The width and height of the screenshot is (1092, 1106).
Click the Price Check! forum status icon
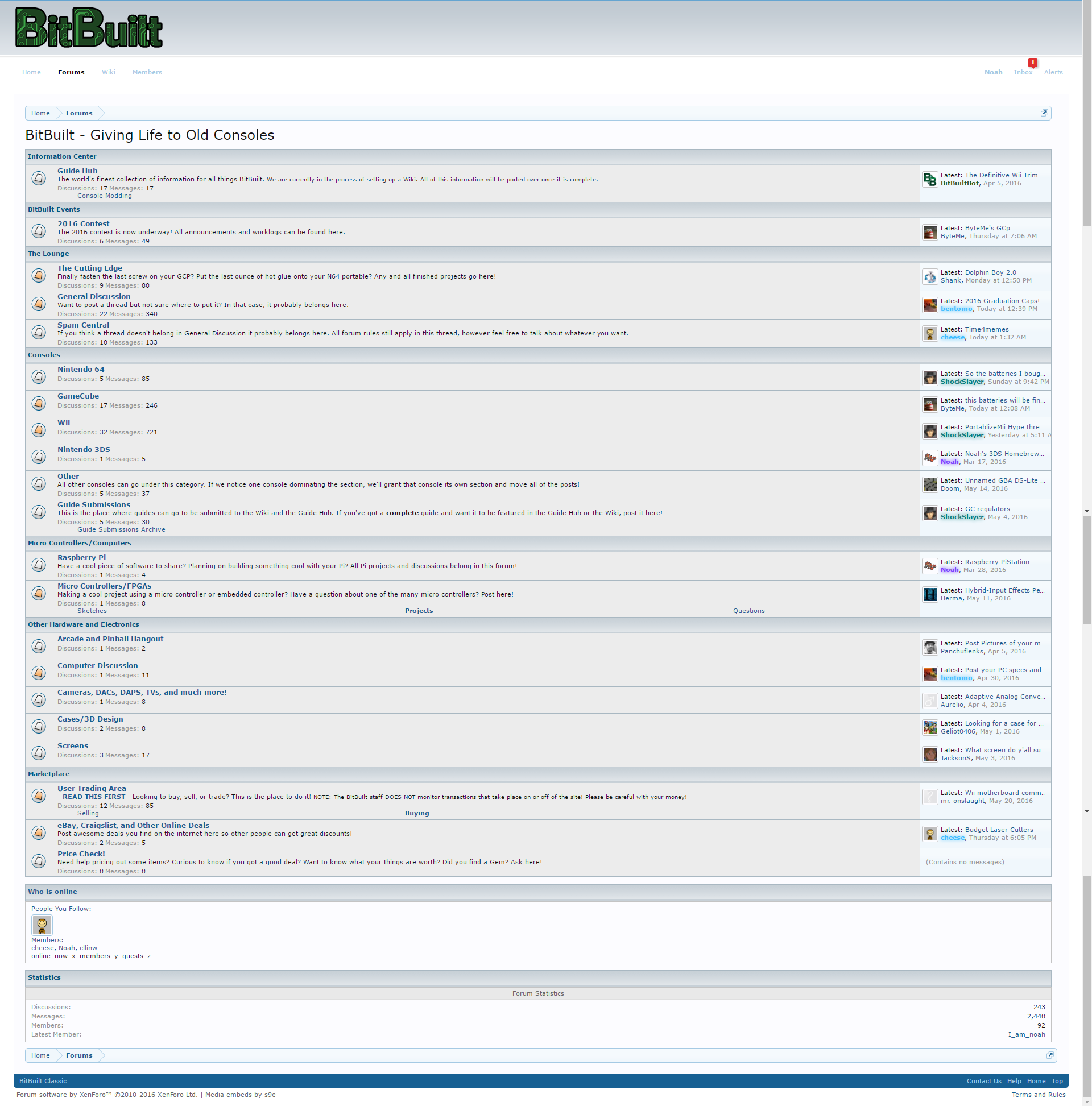coord(38,861)
